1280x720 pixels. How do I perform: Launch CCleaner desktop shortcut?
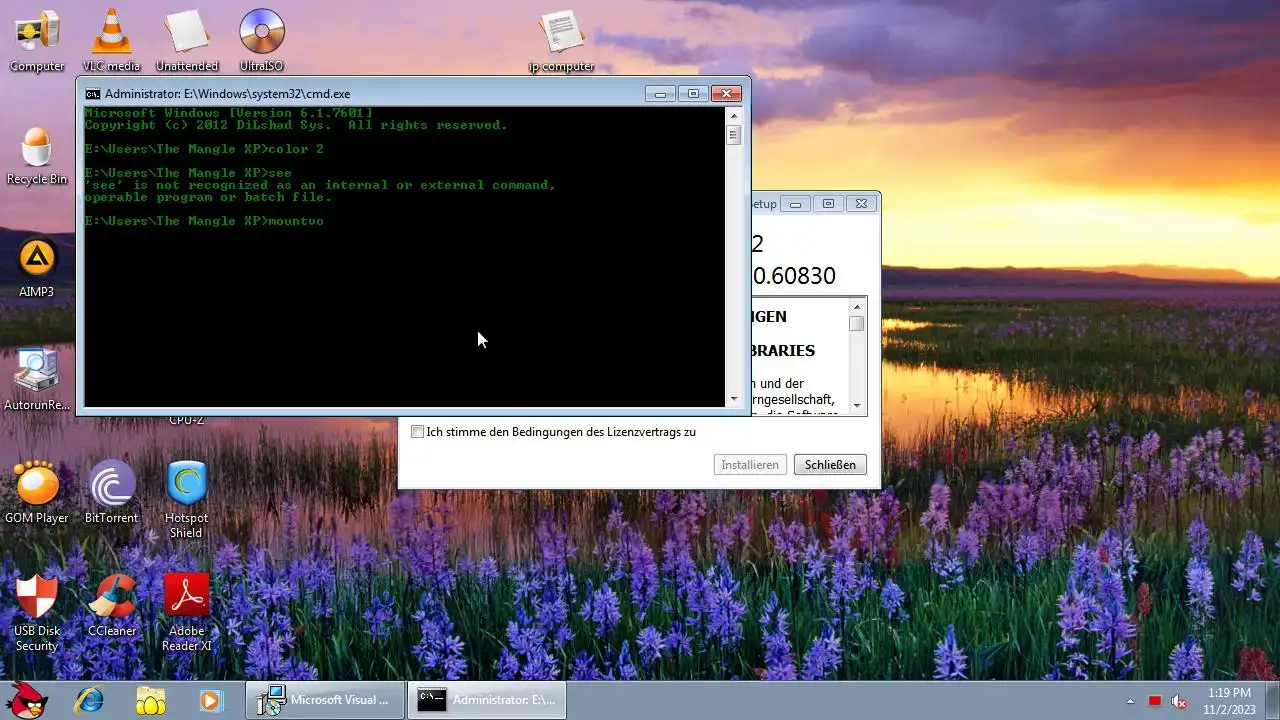(x=111, y=605)
